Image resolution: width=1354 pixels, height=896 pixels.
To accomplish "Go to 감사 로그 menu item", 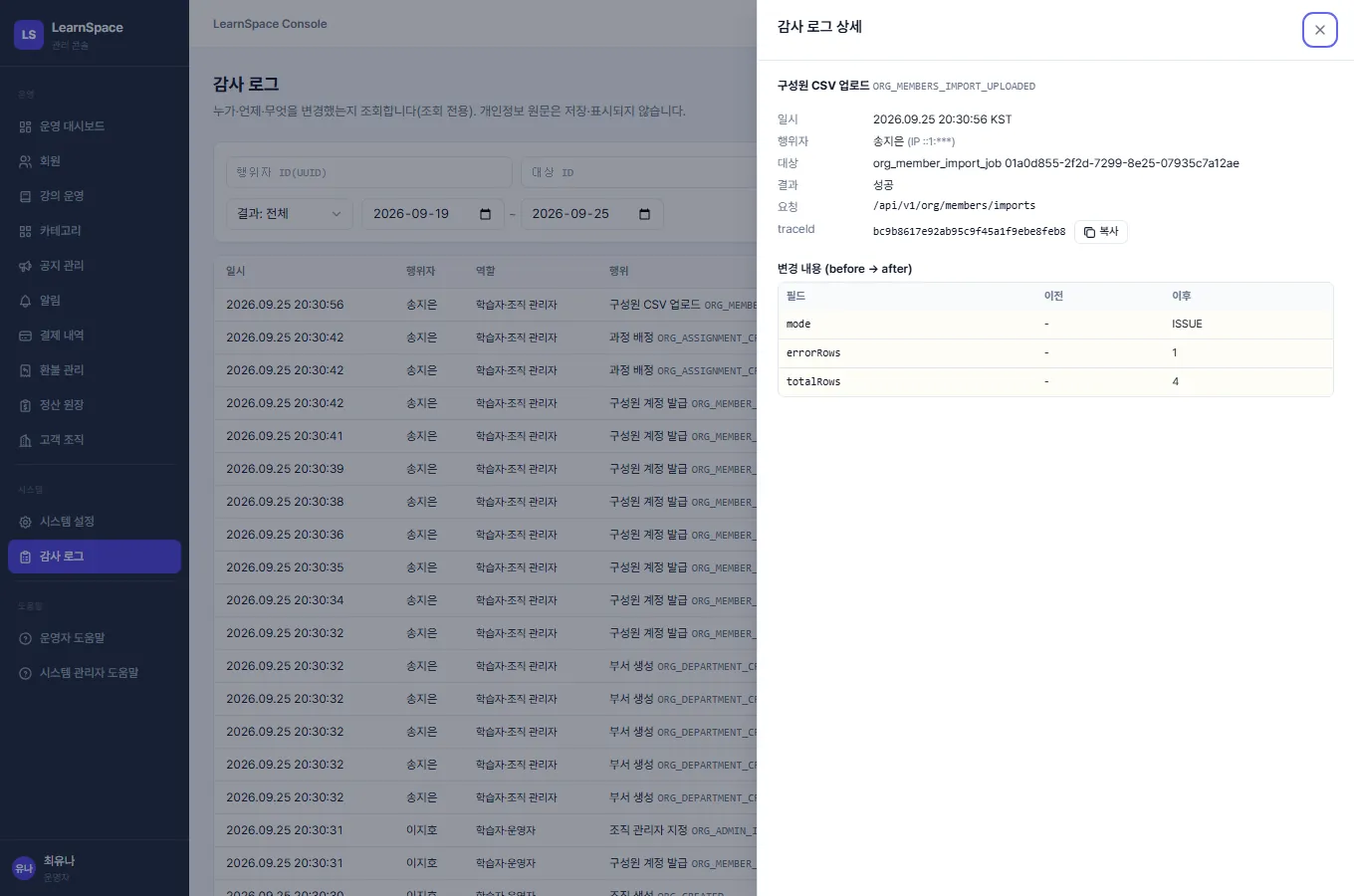I will (x=95, y=557).
